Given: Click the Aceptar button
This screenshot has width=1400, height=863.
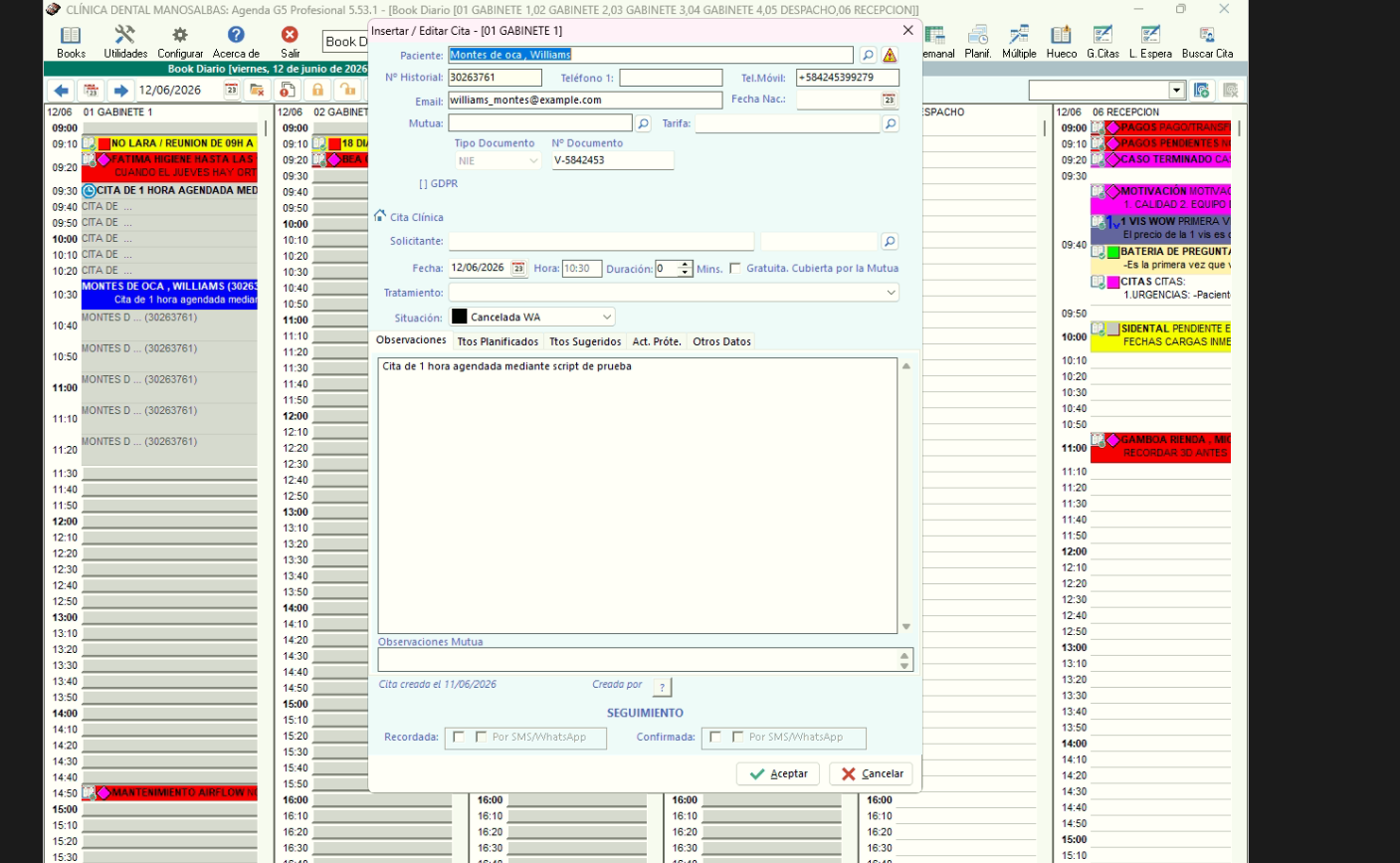Looking at the screenshot, I should pyautogui.click(x=778, y=773).
